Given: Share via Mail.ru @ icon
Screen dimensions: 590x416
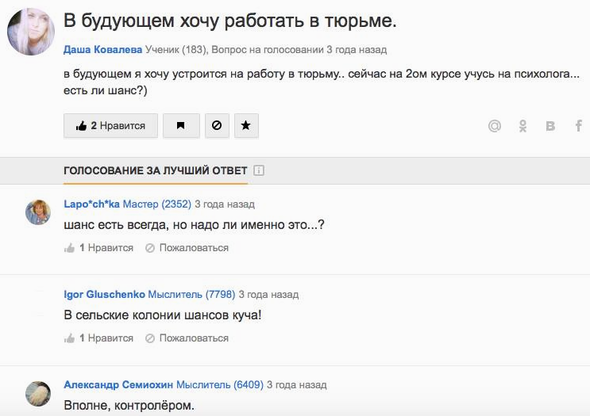Looking at the screenshot, I should click(494, 126).
